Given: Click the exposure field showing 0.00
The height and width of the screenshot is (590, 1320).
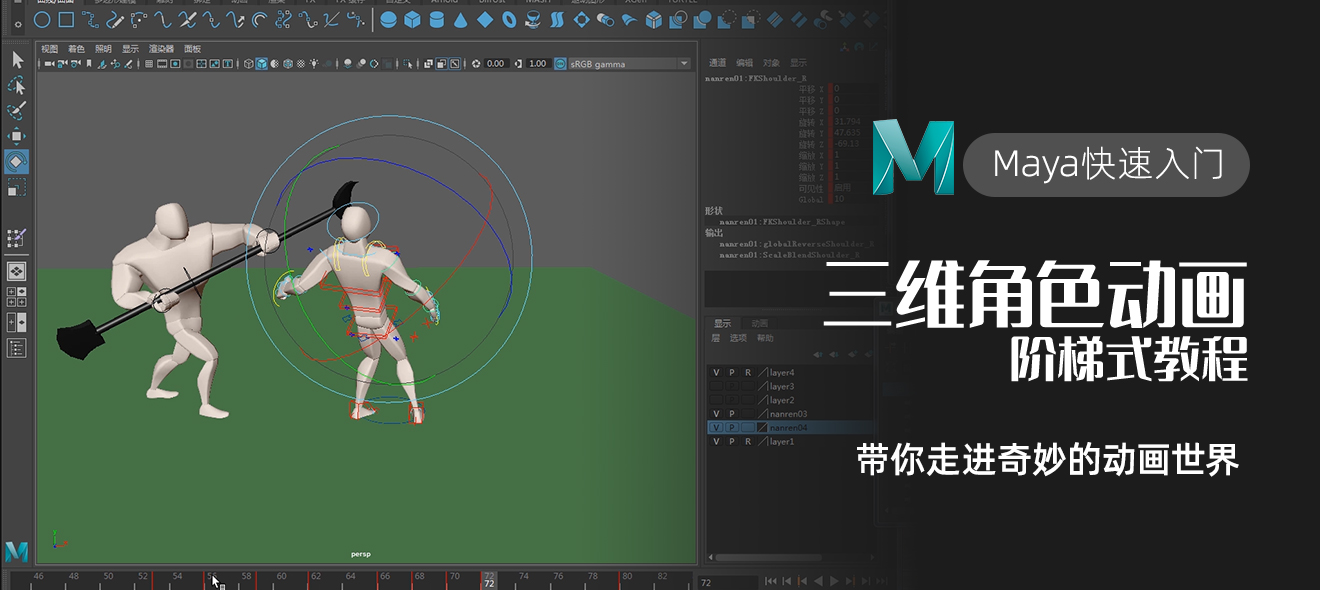Looking at the screenshot, I should click(495, 64).
